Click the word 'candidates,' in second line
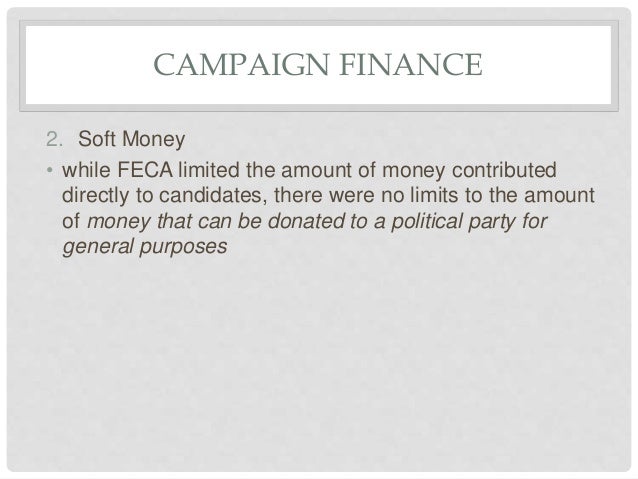 pos(213,195)
